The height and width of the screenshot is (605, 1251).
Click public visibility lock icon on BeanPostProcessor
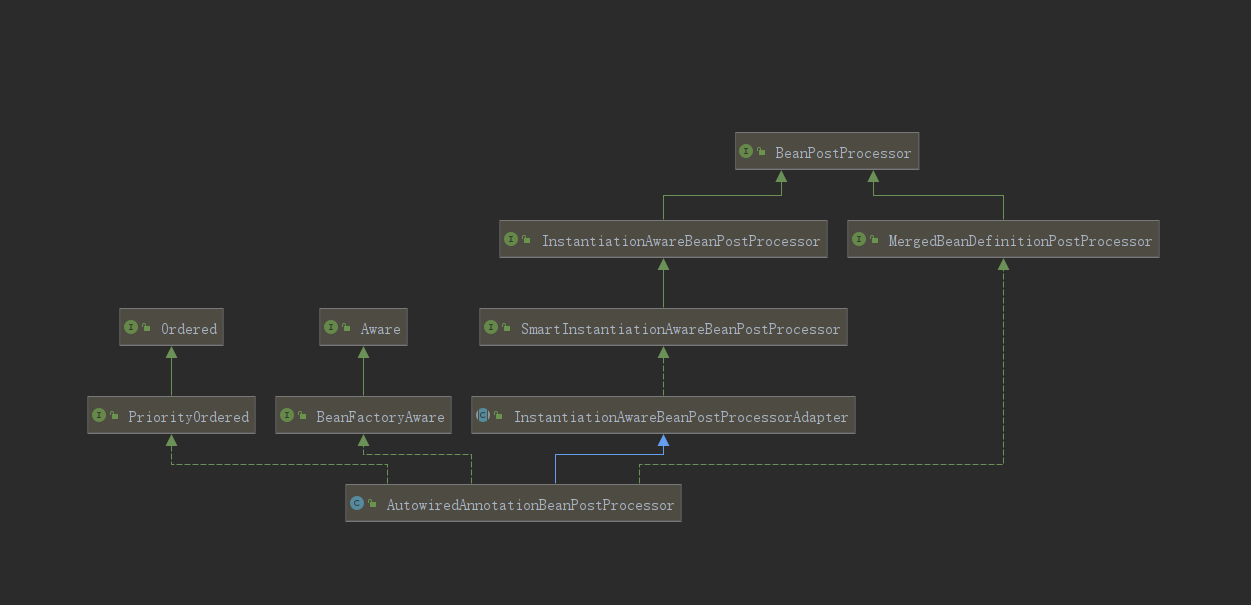tap(762, 153)
